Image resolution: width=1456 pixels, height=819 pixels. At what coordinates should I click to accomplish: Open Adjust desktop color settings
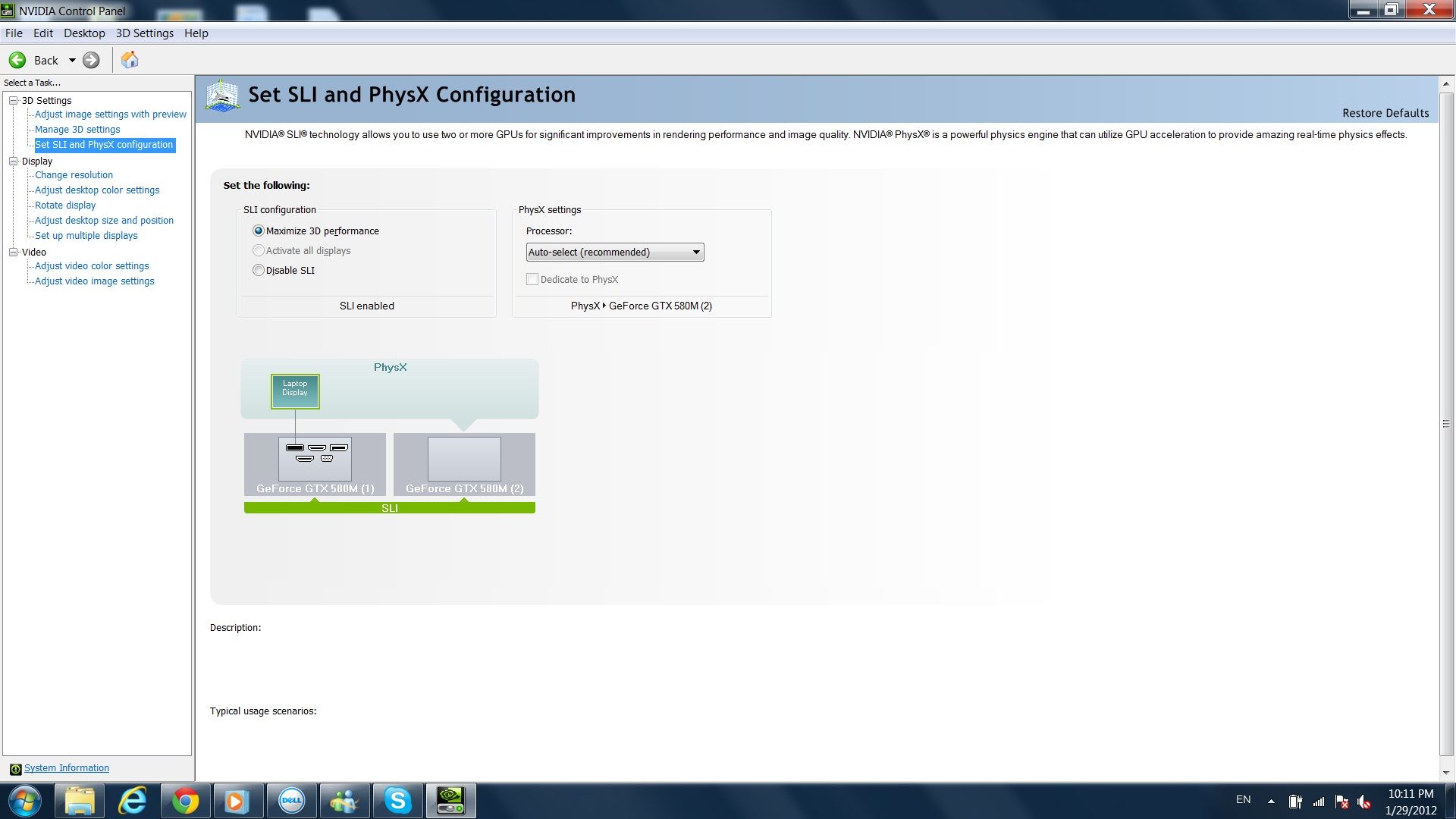97,190
